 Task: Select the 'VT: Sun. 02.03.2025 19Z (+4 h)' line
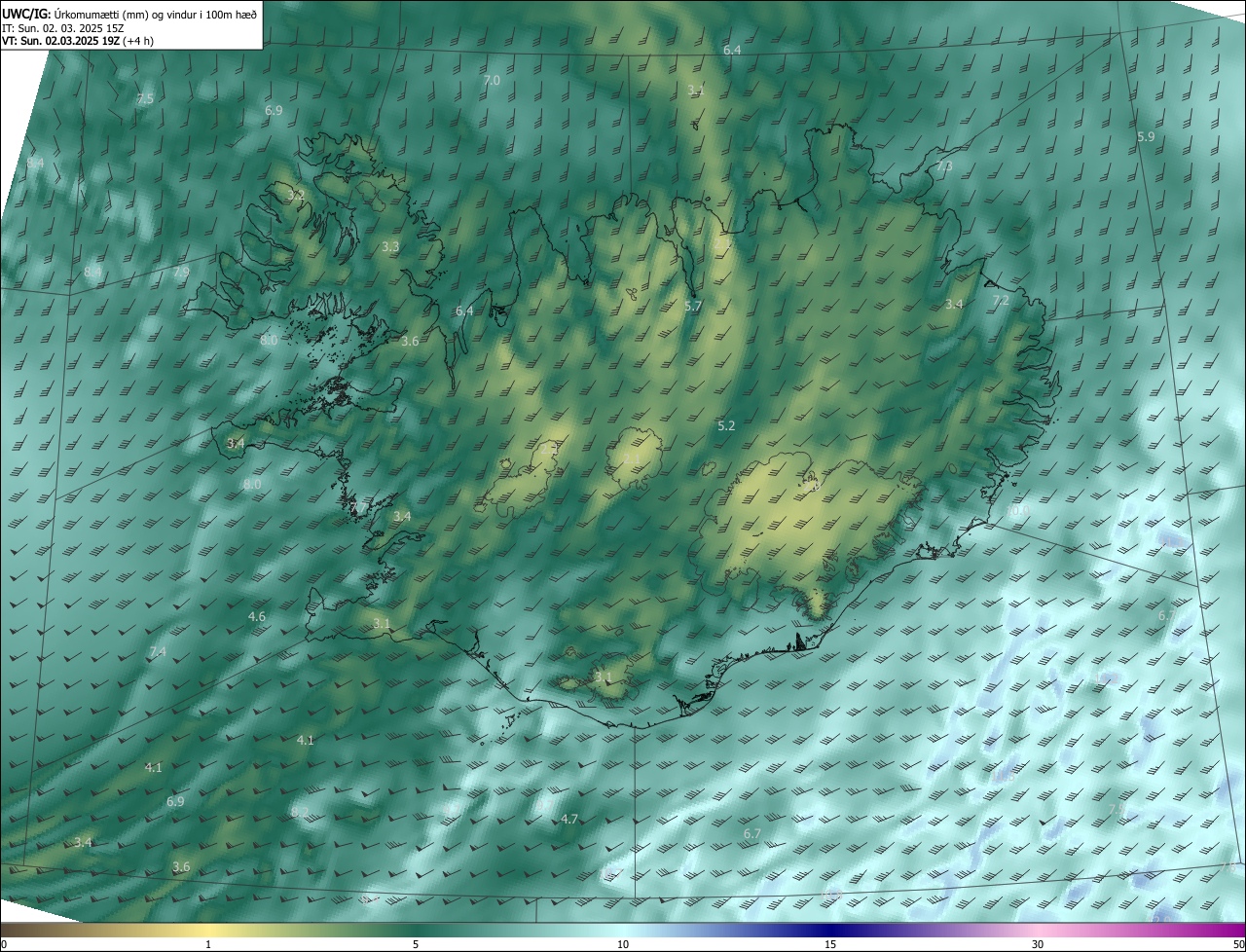tap(78, 41)
